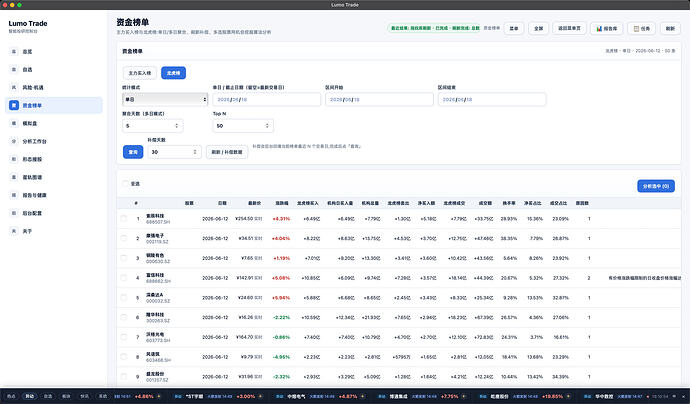This screenshot has height=404, width=690.
Task: Click the 补偿天数 stepper arrows
Action: coord(195,152)
